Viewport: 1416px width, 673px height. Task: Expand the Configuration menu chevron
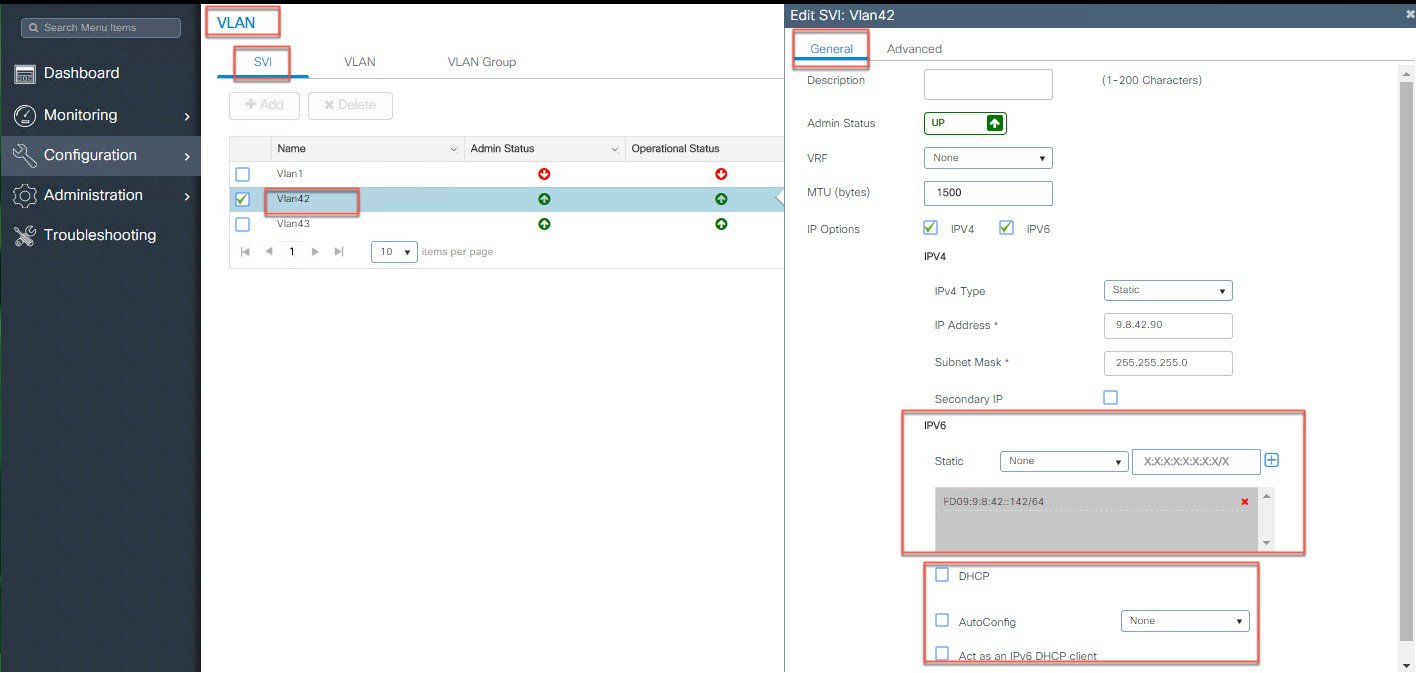[187, 156]
